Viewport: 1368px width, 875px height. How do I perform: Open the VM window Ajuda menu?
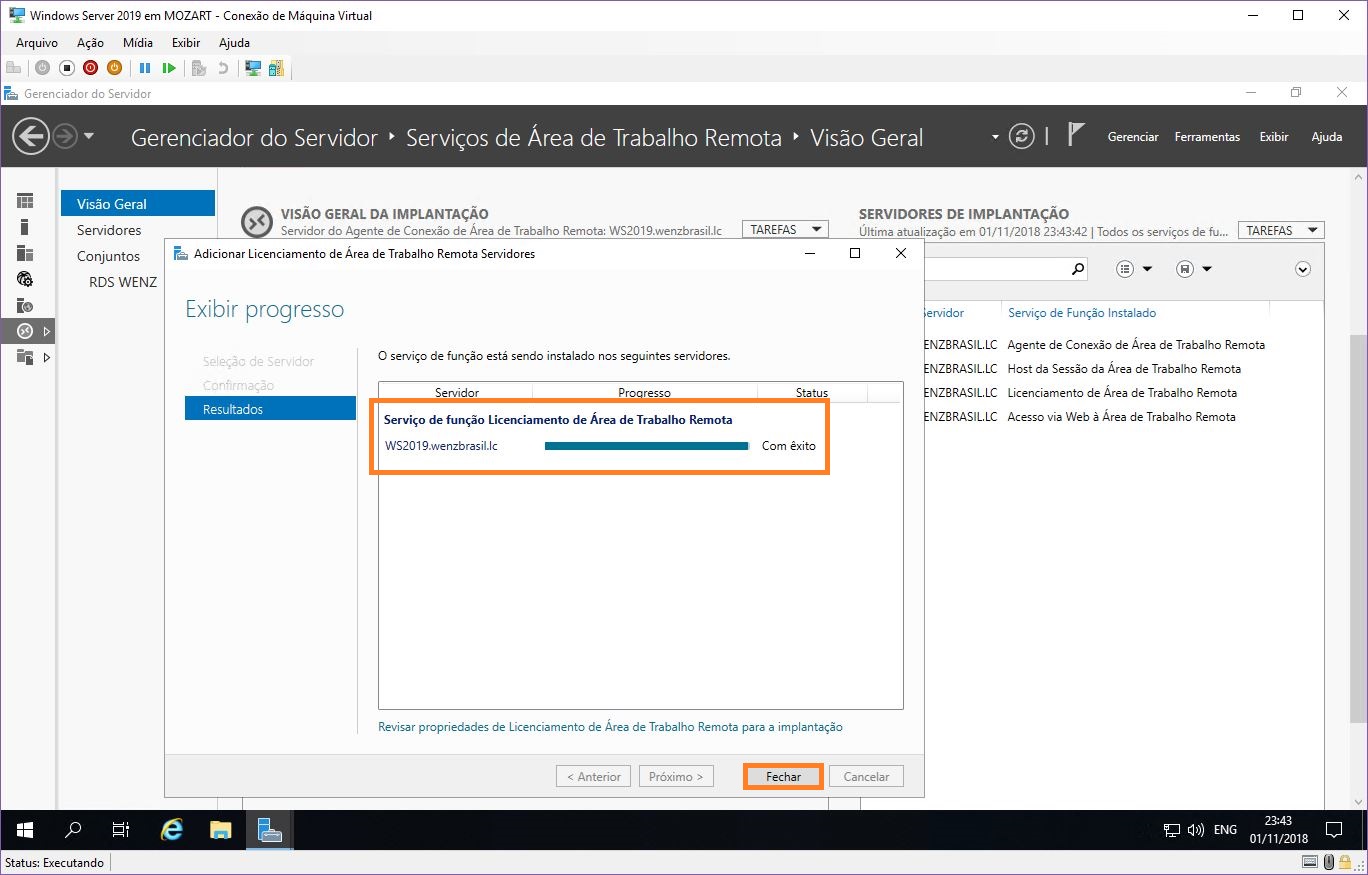coord(234,43)
